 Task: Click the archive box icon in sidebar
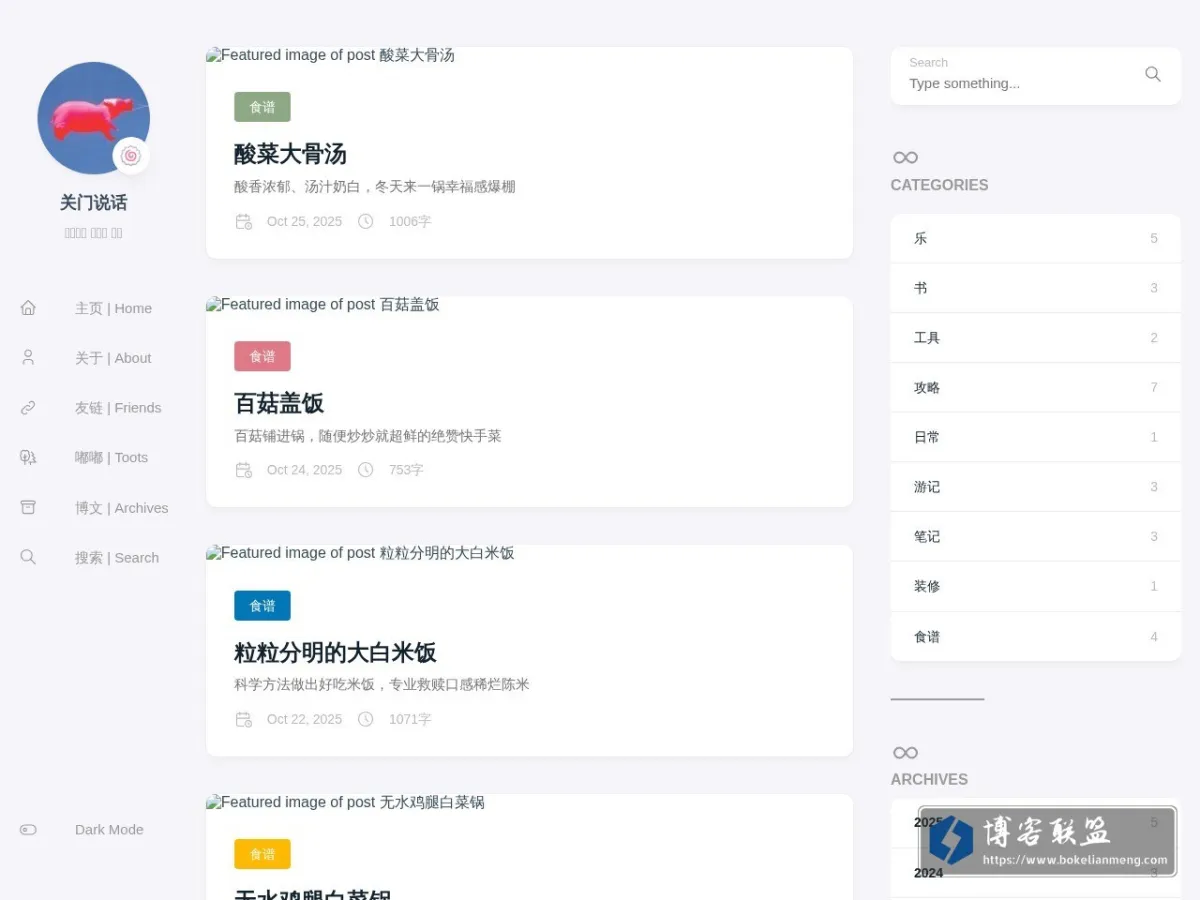point(28,508)
